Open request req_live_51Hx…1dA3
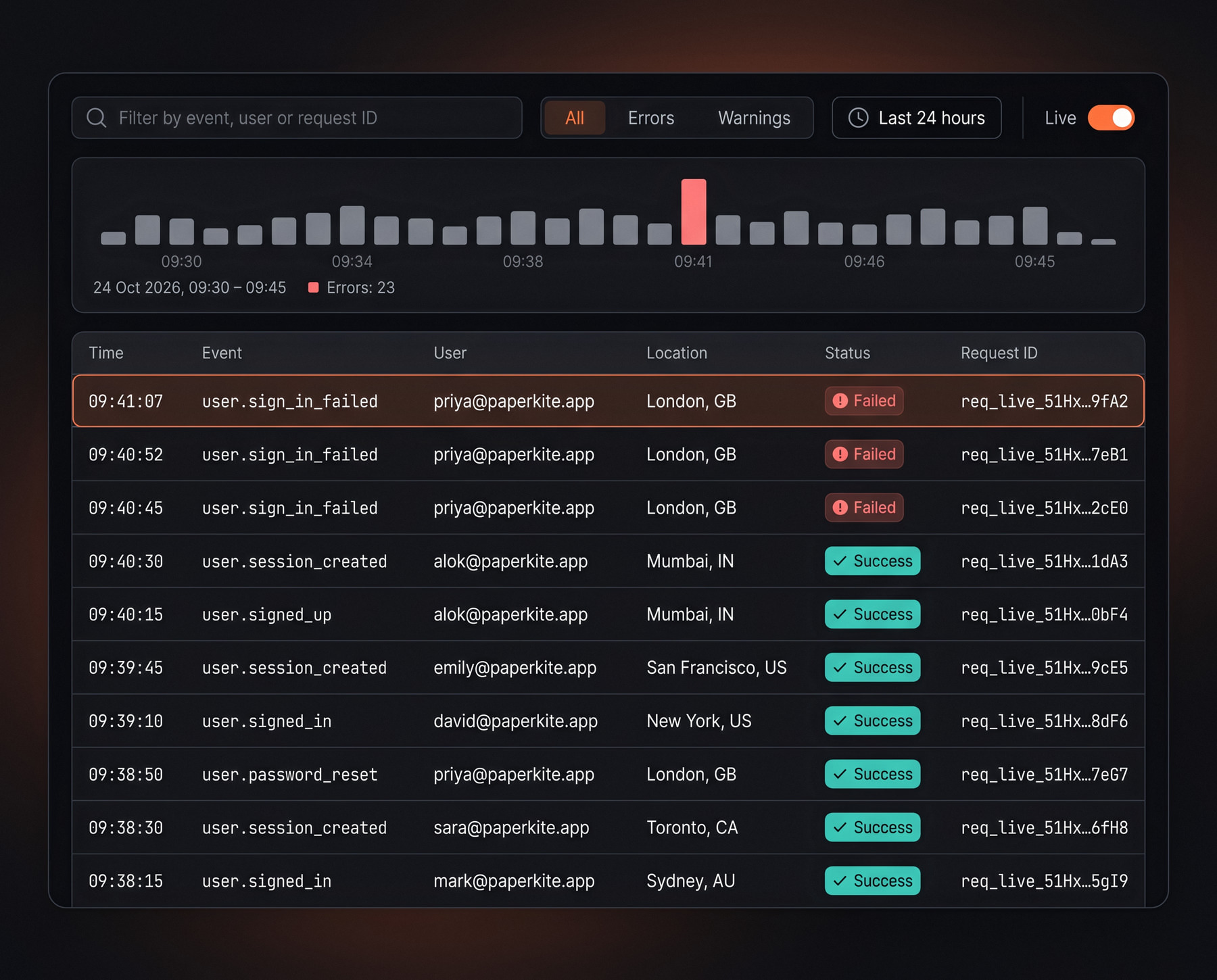Image resolution: width=1217 pixels, height=980 pixels. pos(1044,561)
